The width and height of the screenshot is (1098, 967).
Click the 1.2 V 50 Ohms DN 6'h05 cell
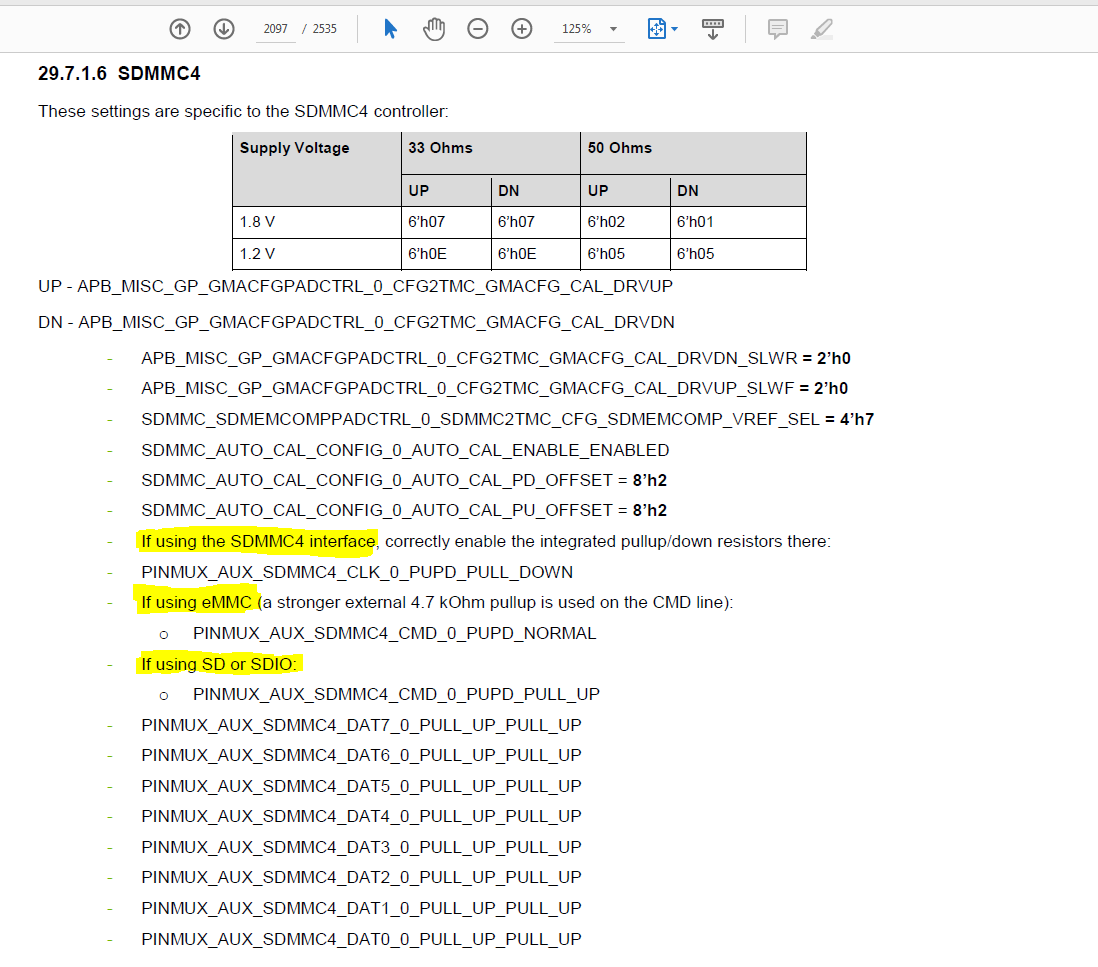pyautogui.click(x=738, y=253)
